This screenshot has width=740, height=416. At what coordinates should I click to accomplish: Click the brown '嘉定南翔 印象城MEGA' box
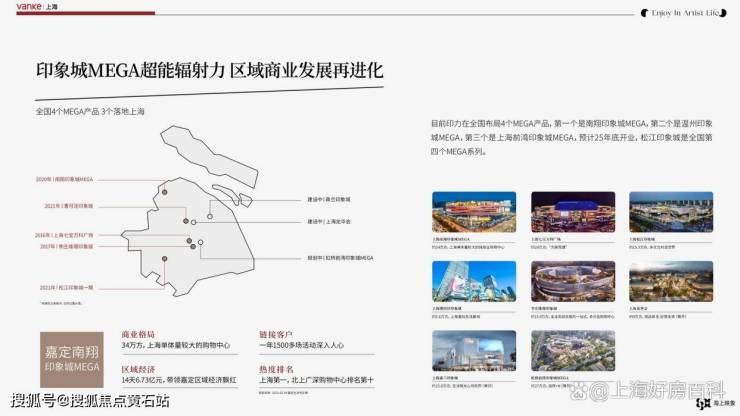tap(72, 360)
